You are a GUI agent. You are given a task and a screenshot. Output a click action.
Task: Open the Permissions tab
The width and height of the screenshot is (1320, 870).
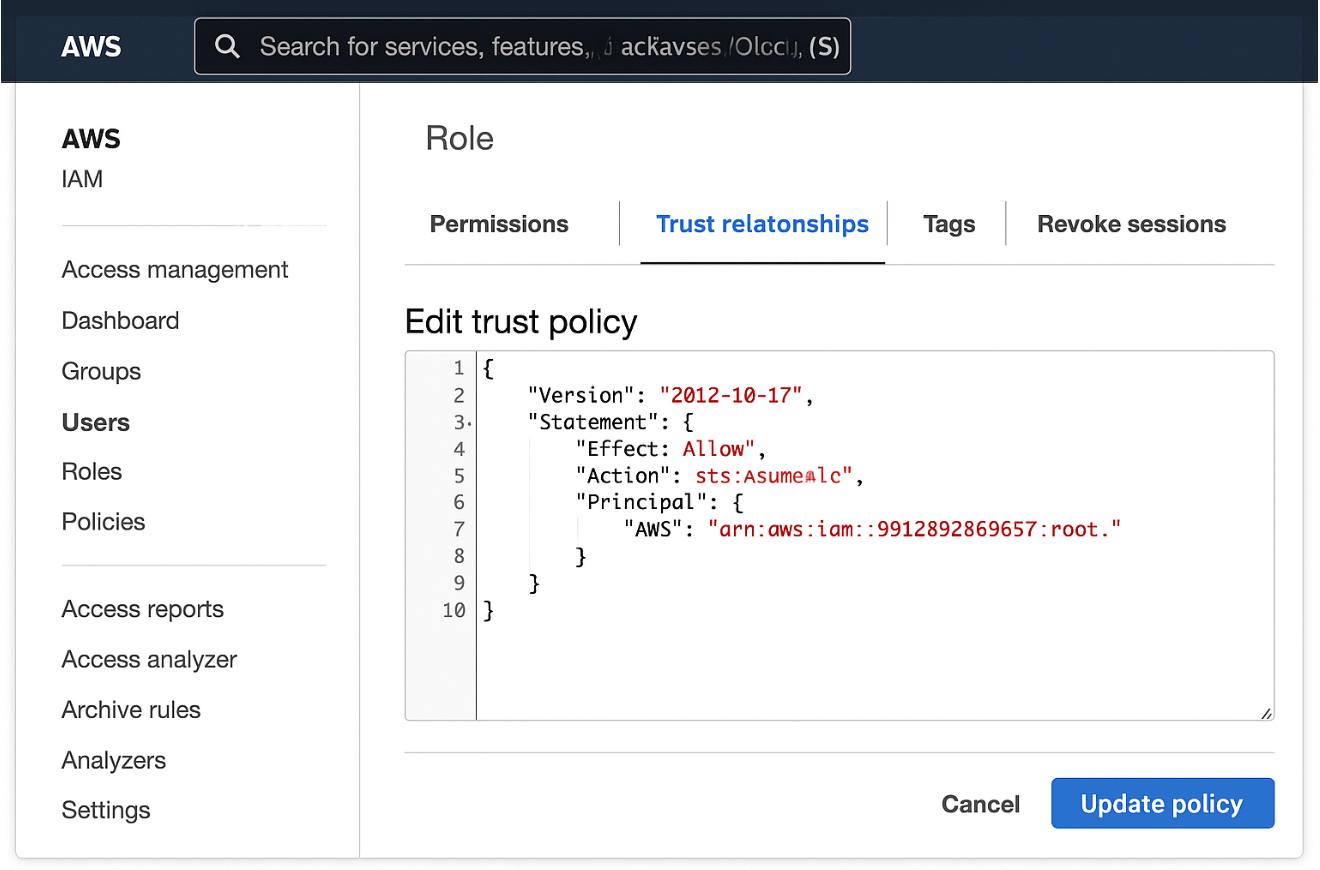coord(499,224)
